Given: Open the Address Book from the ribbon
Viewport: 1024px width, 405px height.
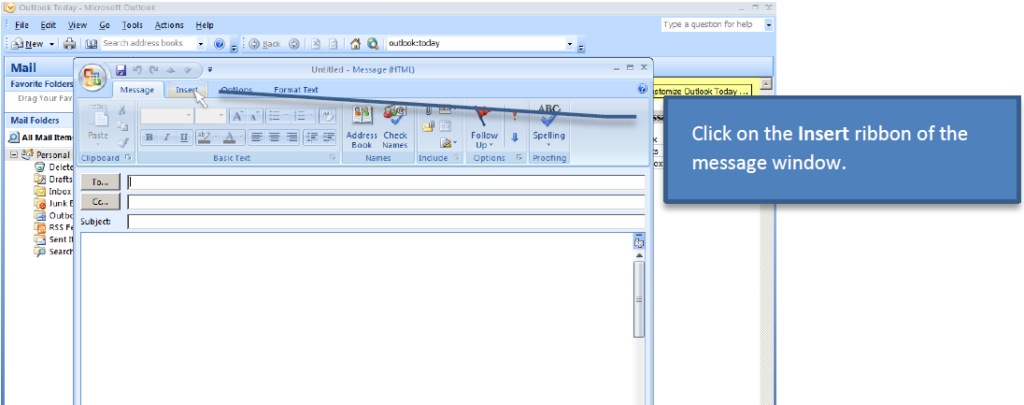Looking at the screenshot, I should pos(362,127).
